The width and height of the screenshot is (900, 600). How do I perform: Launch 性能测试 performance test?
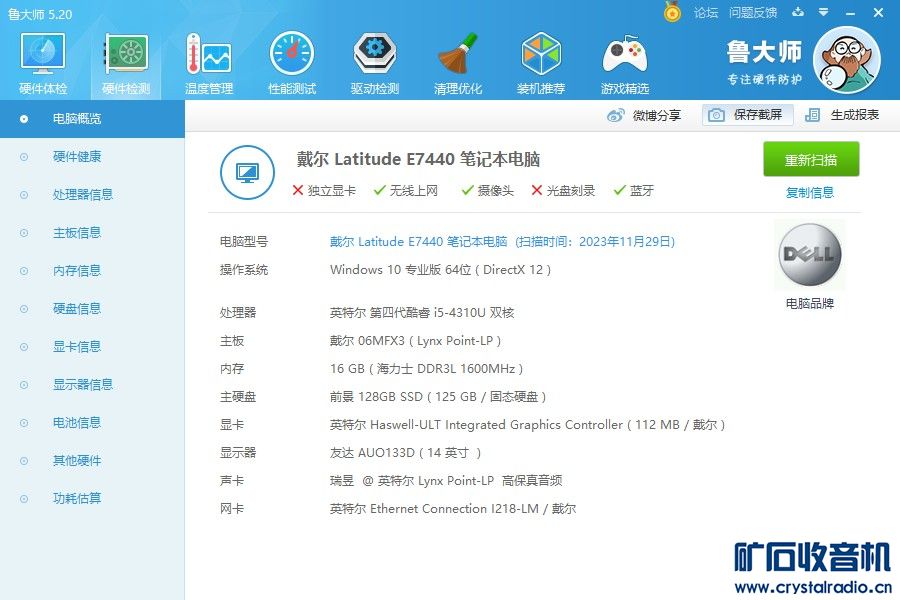point(292,64)
